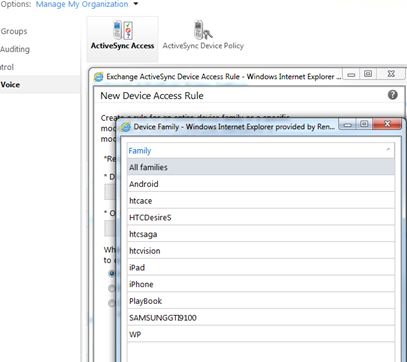The height and width of the screenshot is (362, 407).
Task: Maximize the Exchange ActiveSync Device Access Rule window
Action: (x=368, y=74)
